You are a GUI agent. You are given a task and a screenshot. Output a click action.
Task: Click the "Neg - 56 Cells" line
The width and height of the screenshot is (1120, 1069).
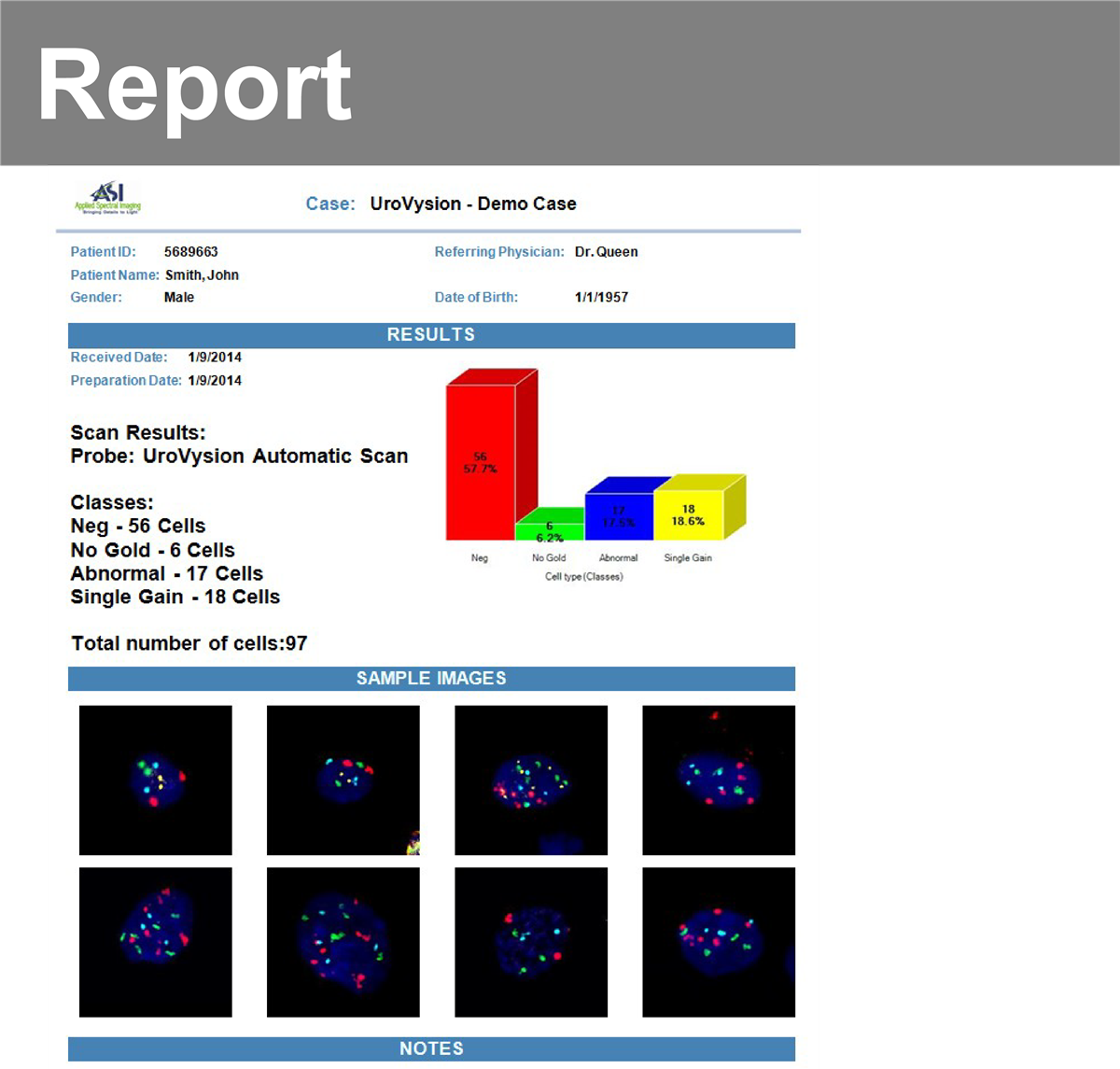(x=138, y=527)
